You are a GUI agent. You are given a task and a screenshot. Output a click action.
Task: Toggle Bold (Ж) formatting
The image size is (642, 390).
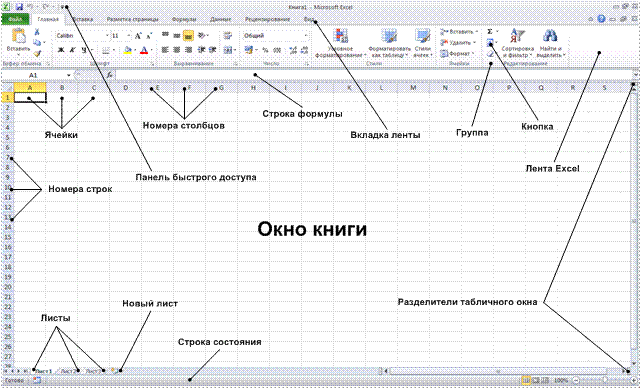tap(61, 50)
